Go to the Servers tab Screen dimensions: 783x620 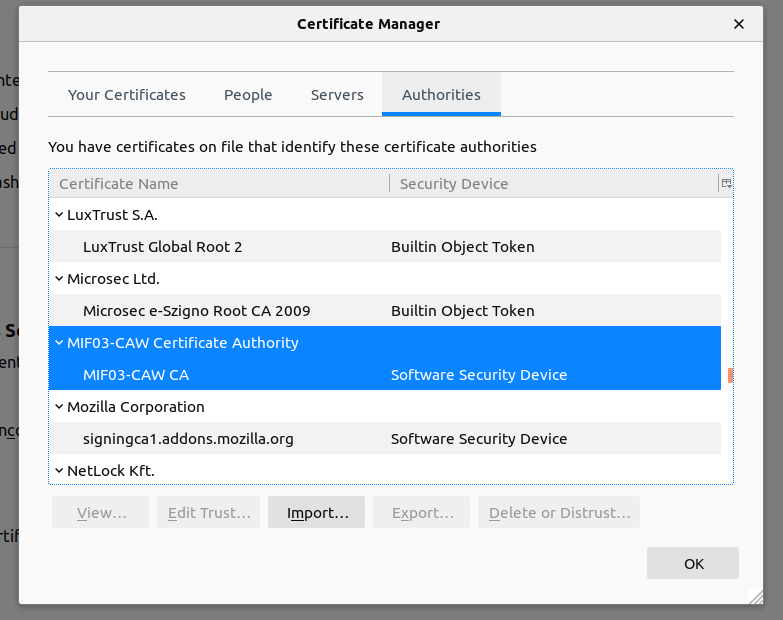pos(337,95)
